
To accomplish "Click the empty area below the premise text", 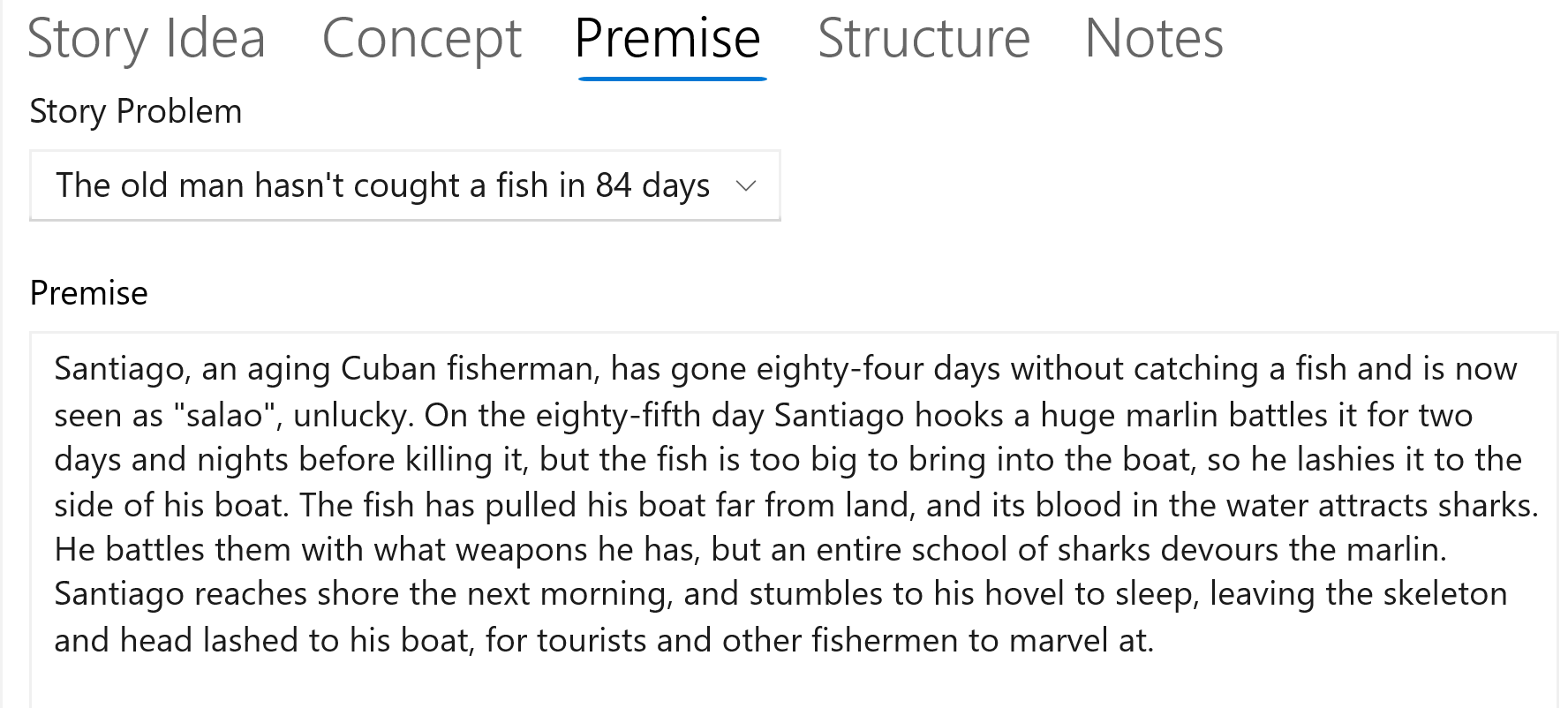I will click(793, 683).
